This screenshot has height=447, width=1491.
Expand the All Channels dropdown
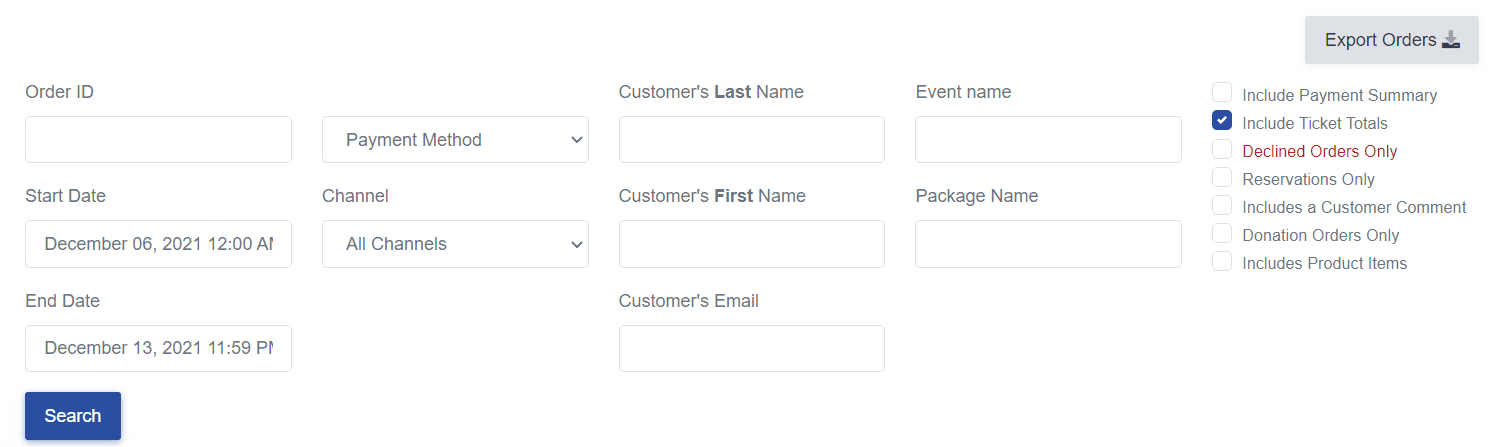[x=455, y=244]
